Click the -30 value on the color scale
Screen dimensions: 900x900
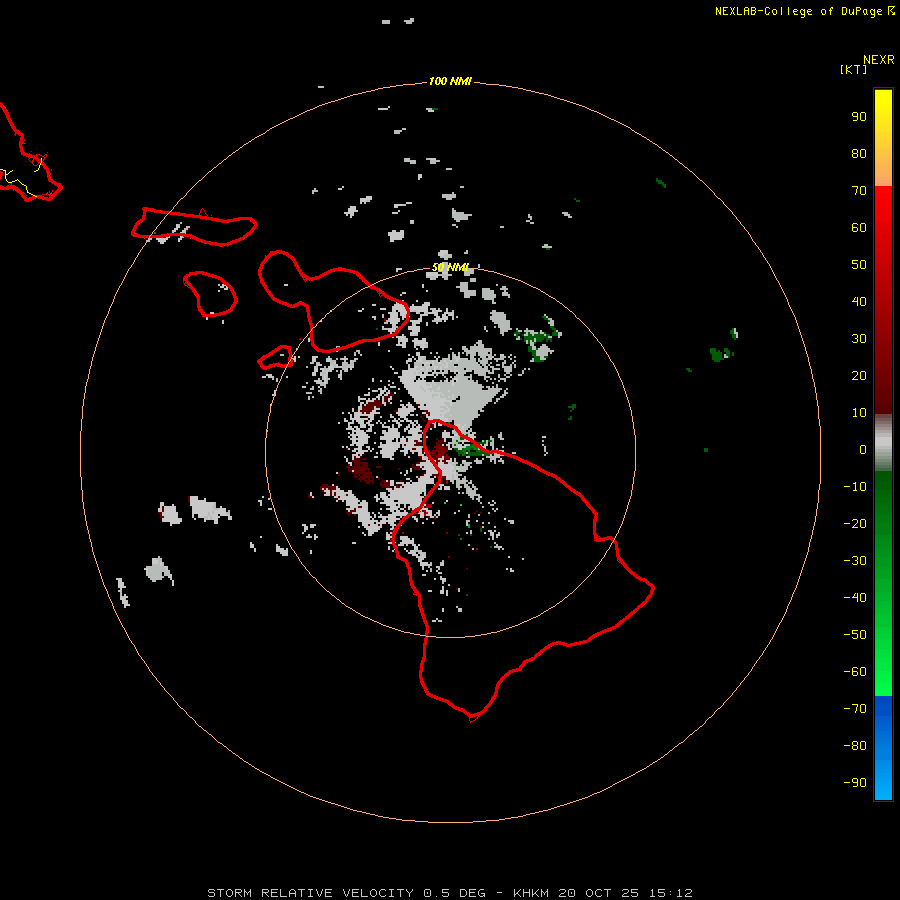pos(855,561)
